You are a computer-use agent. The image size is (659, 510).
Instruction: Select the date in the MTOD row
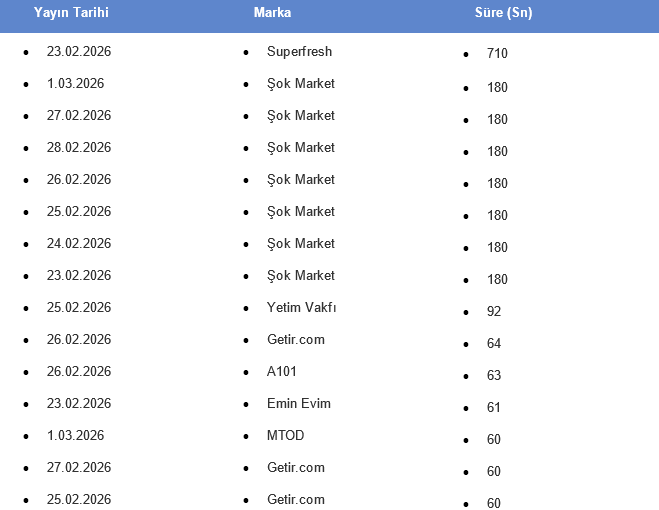(x=75, y=435)
